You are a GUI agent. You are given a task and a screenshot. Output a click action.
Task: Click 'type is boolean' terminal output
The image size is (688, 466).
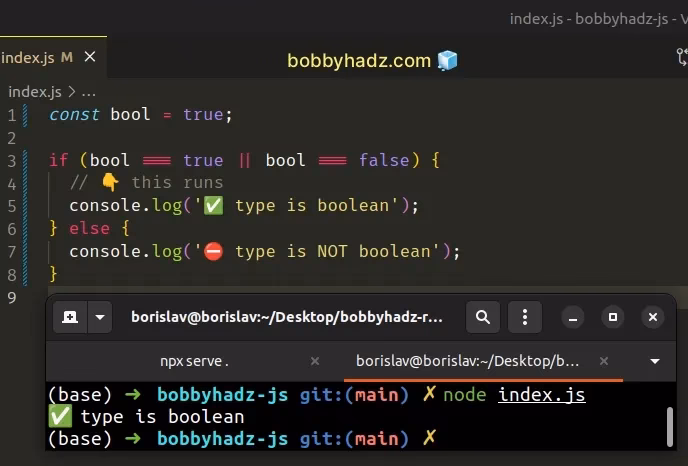point(162,417)
